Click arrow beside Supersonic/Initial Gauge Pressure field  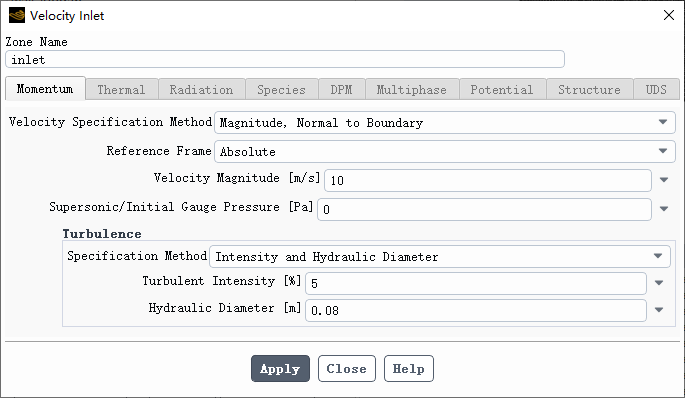coord(664,209)
